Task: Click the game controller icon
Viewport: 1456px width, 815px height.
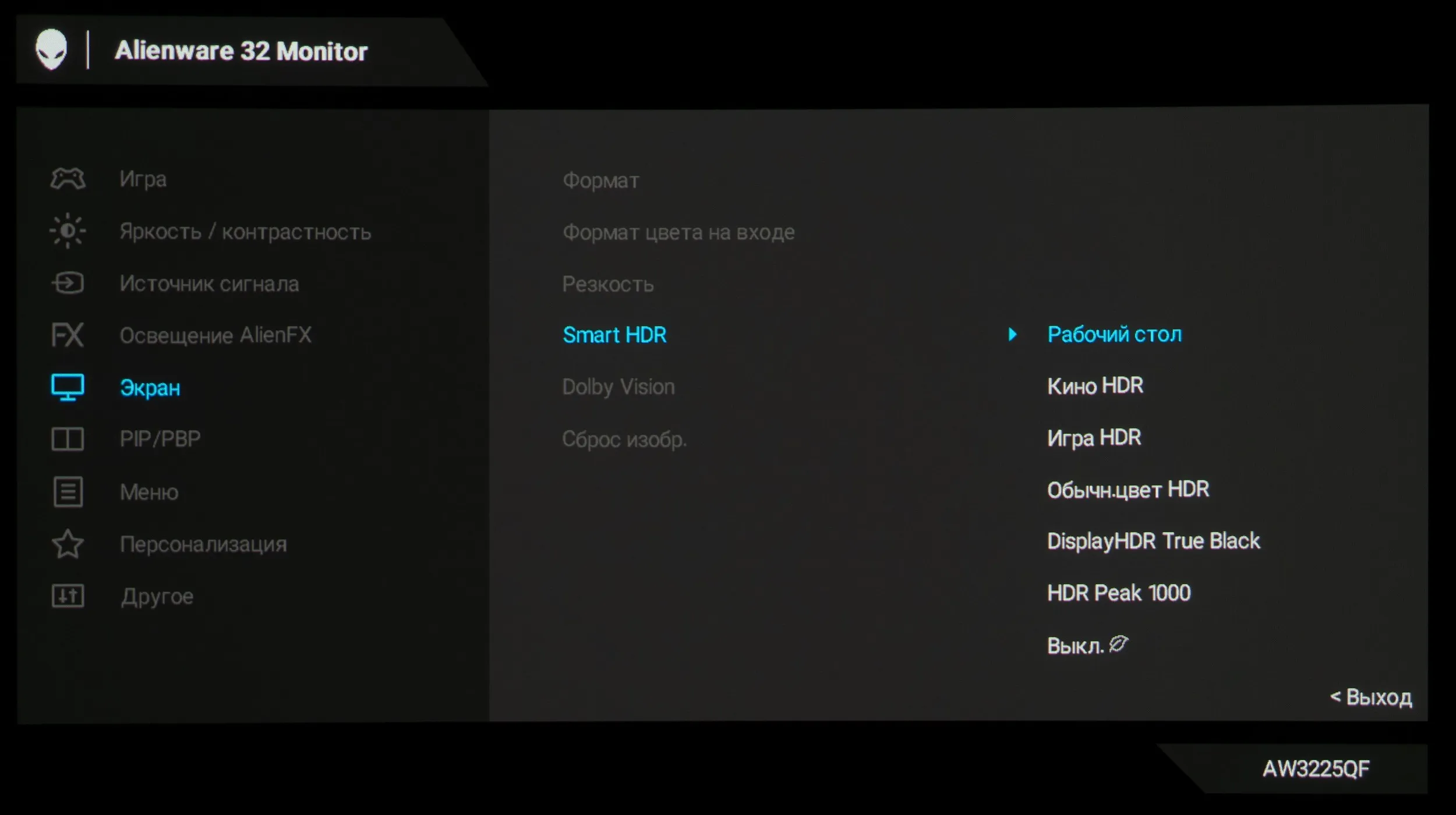Action: (68, 179)
